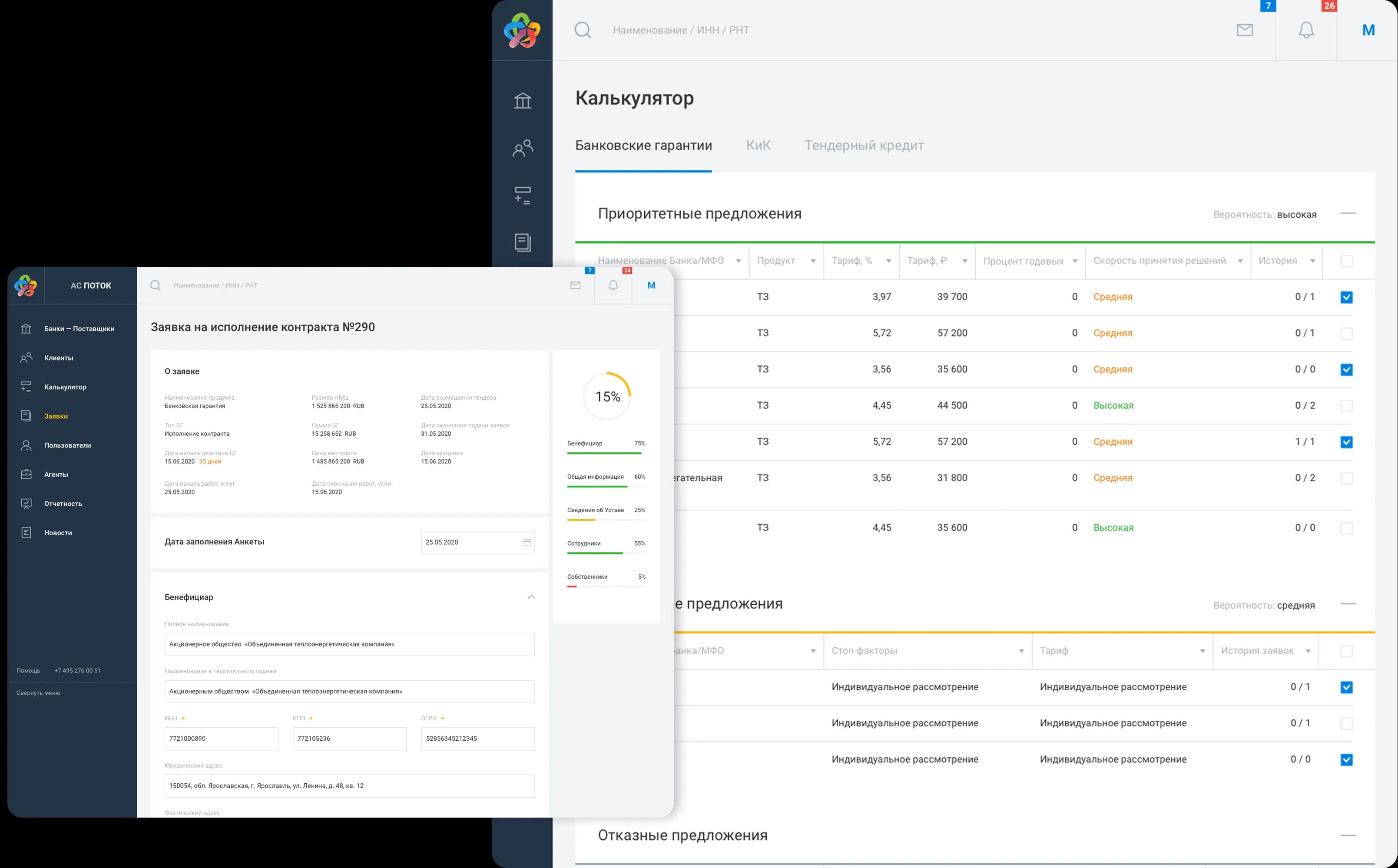1398x868 pixels.
Task: Click the Собственники 5% progress bar
Action: pos(606,586)
